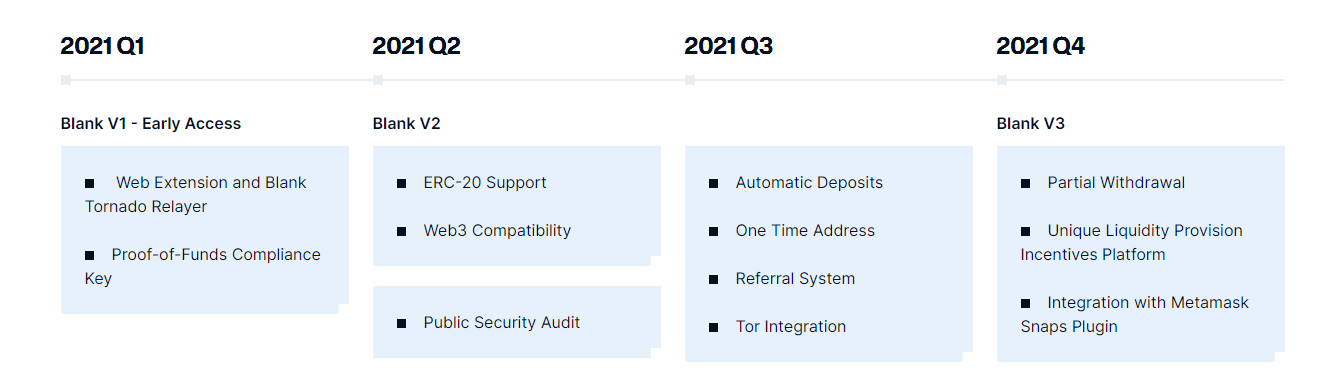Screen dimensions: 1322x386
Task: Click the bullet beside One Time Address
Action: (x=714, y=231)
